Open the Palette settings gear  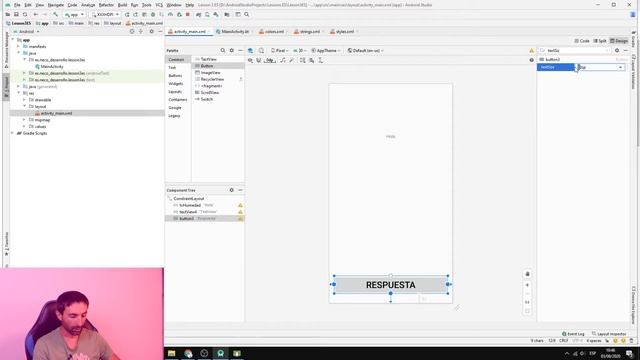pos(231,51)
